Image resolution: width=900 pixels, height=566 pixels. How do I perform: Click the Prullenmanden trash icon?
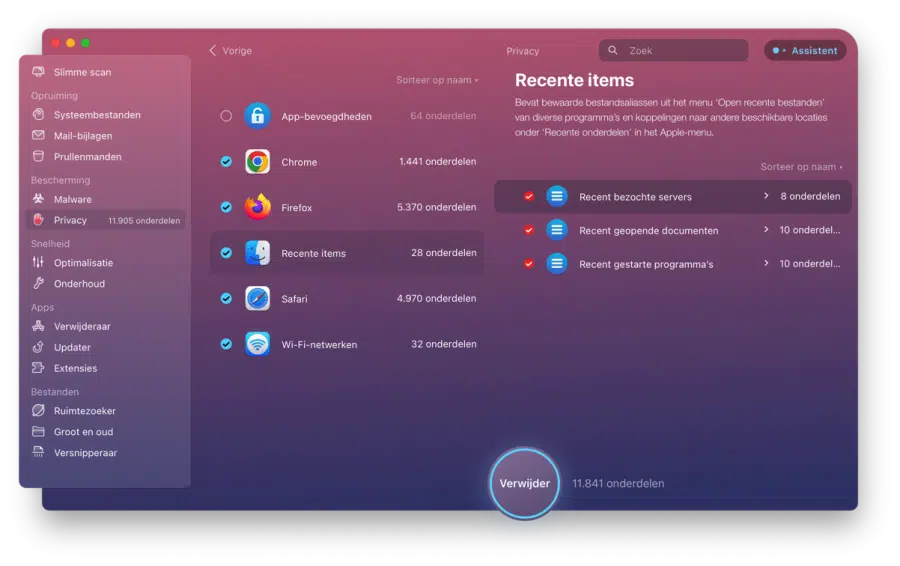38,156
